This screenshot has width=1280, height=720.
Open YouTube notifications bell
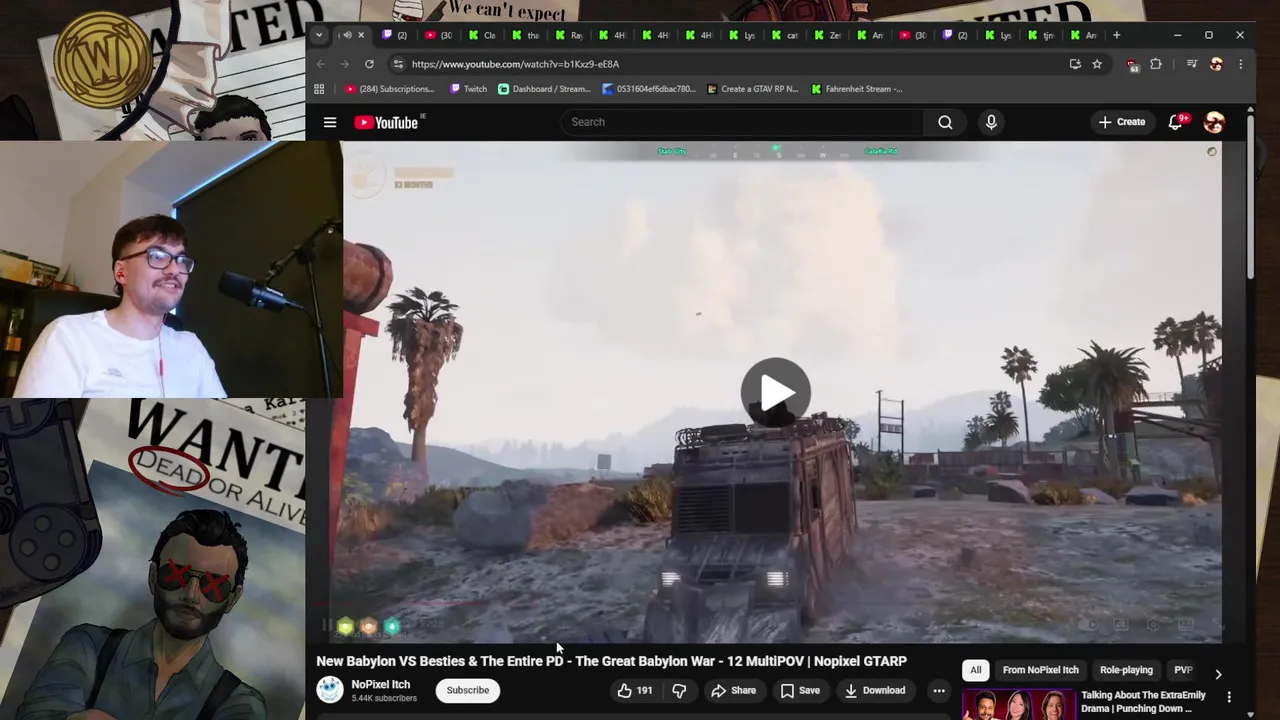coord(1176,122)
